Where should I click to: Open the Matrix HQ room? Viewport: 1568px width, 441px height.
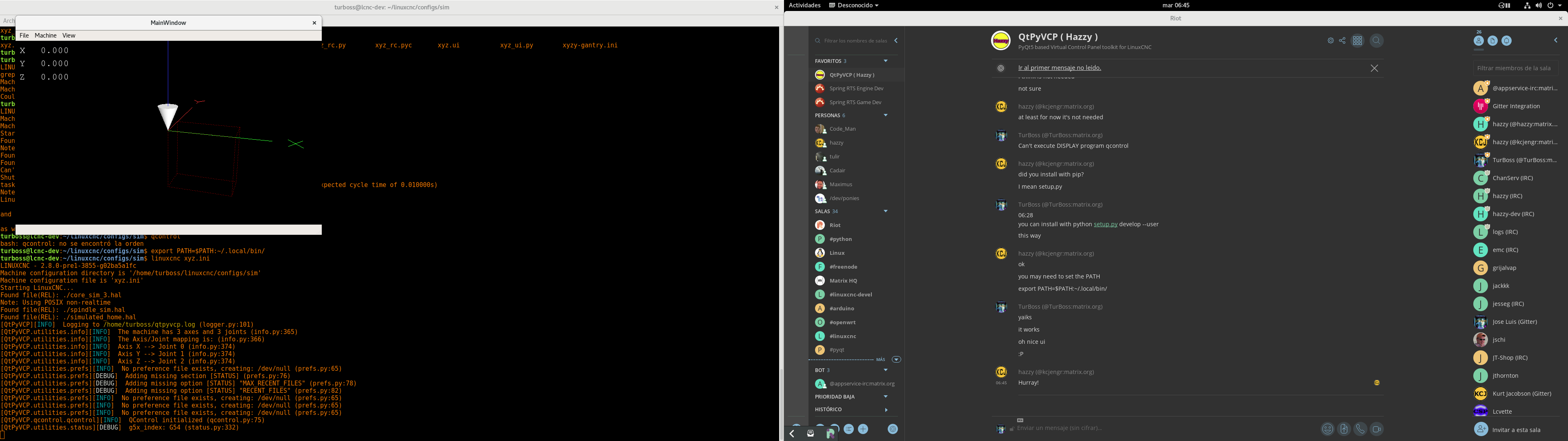point(856,281)
